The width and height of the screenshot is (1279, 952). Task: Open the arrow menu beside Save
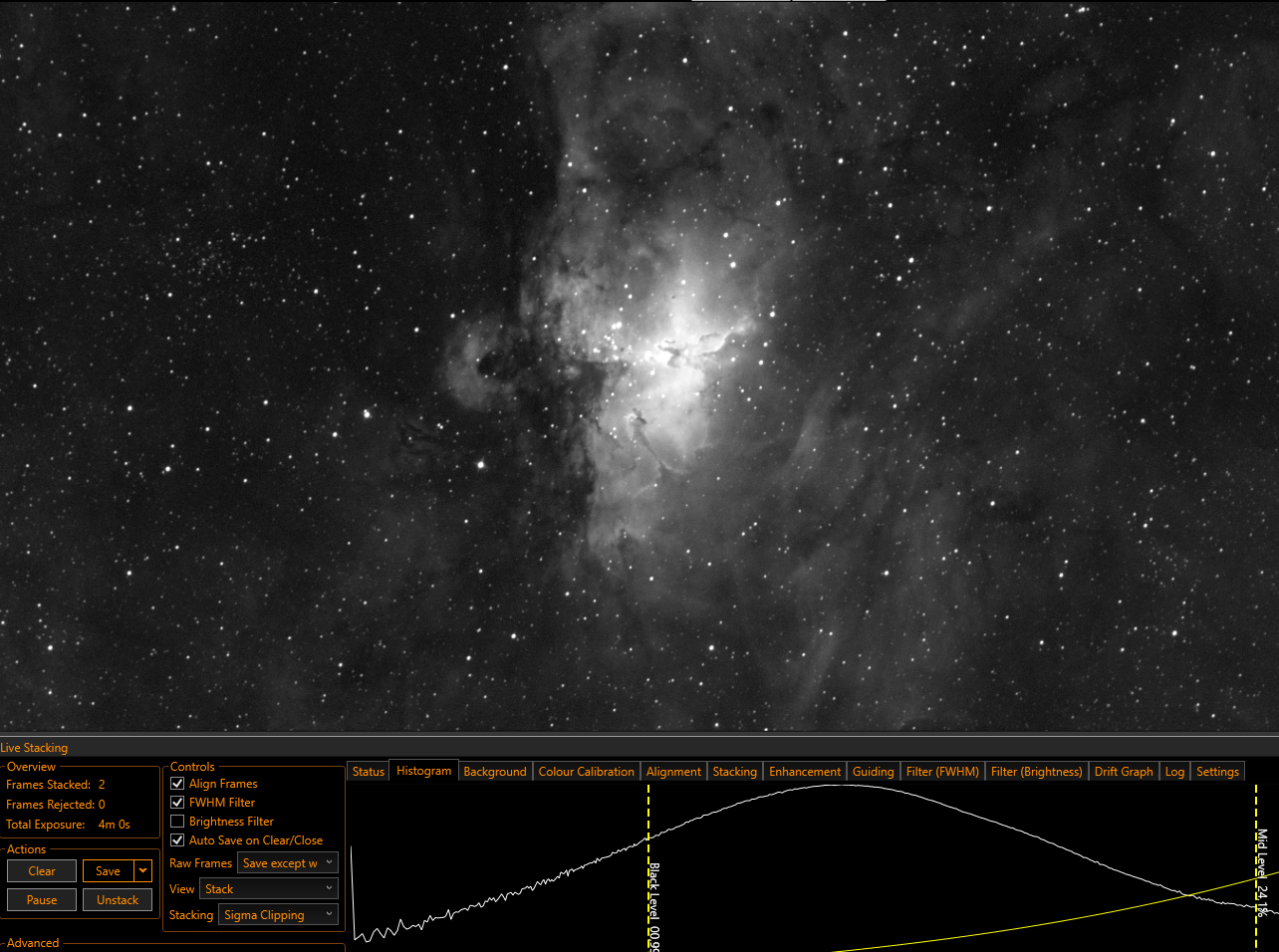click(x=143, y=871)
